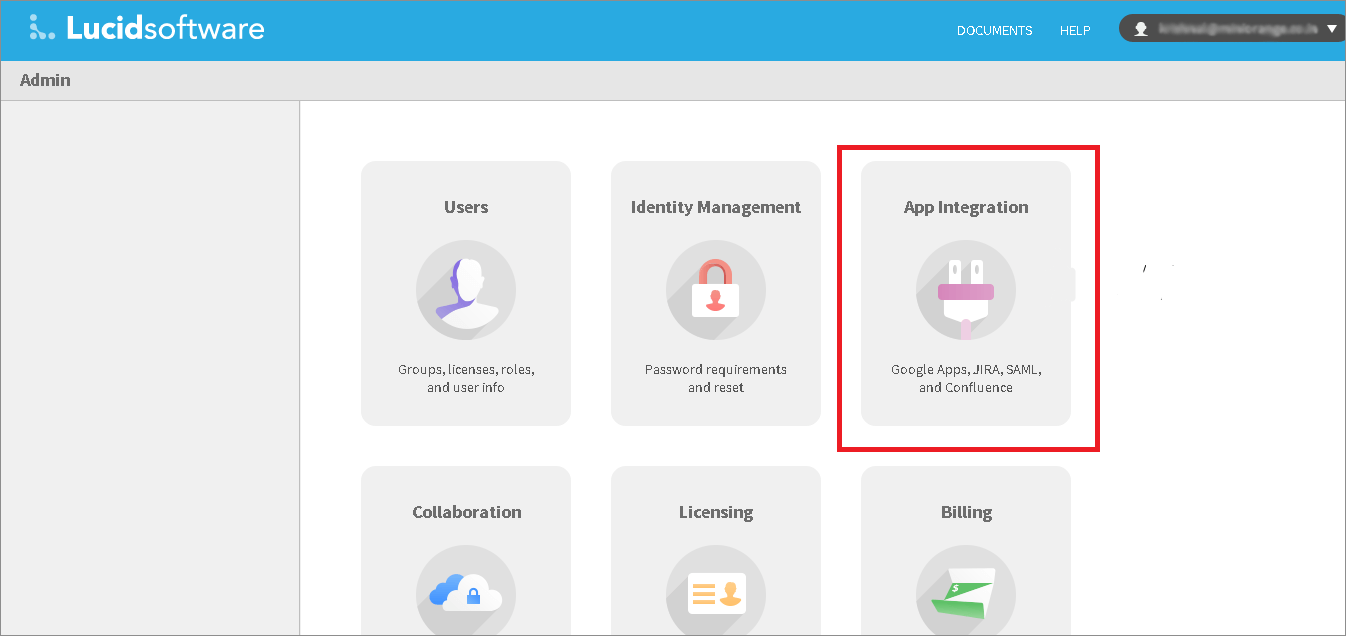Screen dimensions: 1346x636
Task: Click "Password requirements and reset" description
Action: [x=716, y=378]
